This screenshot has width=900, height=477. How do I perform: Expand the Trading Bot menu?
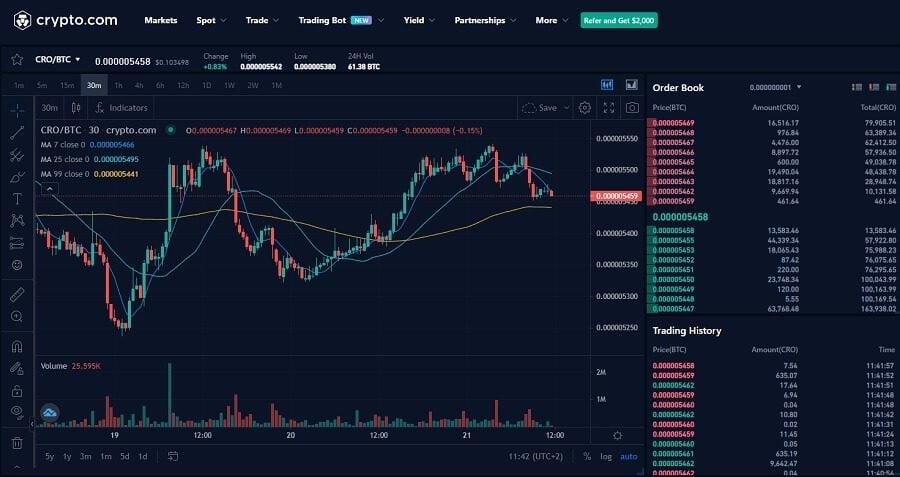point(341,20)
